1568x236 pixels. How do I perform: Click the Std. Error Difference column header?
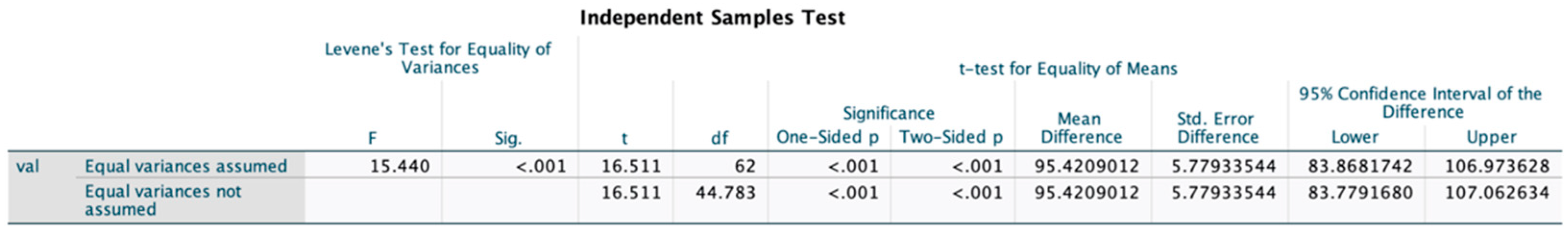coord(1217,127)
